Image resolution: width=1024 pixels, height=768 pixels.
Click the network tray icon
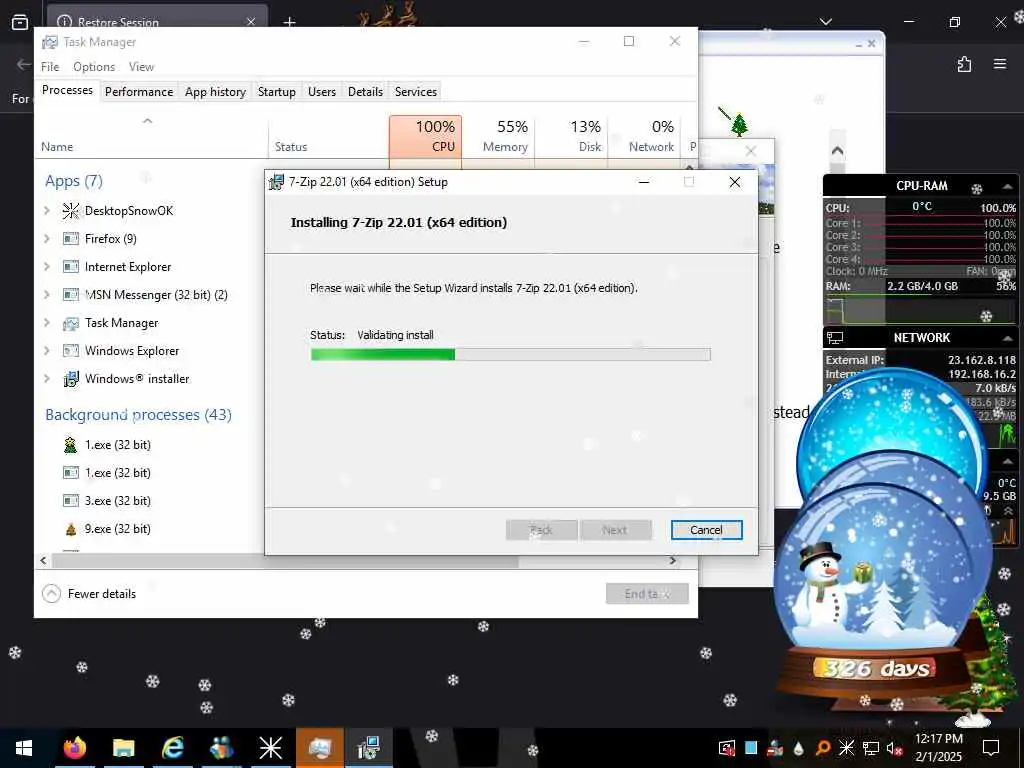click(871, 748)
